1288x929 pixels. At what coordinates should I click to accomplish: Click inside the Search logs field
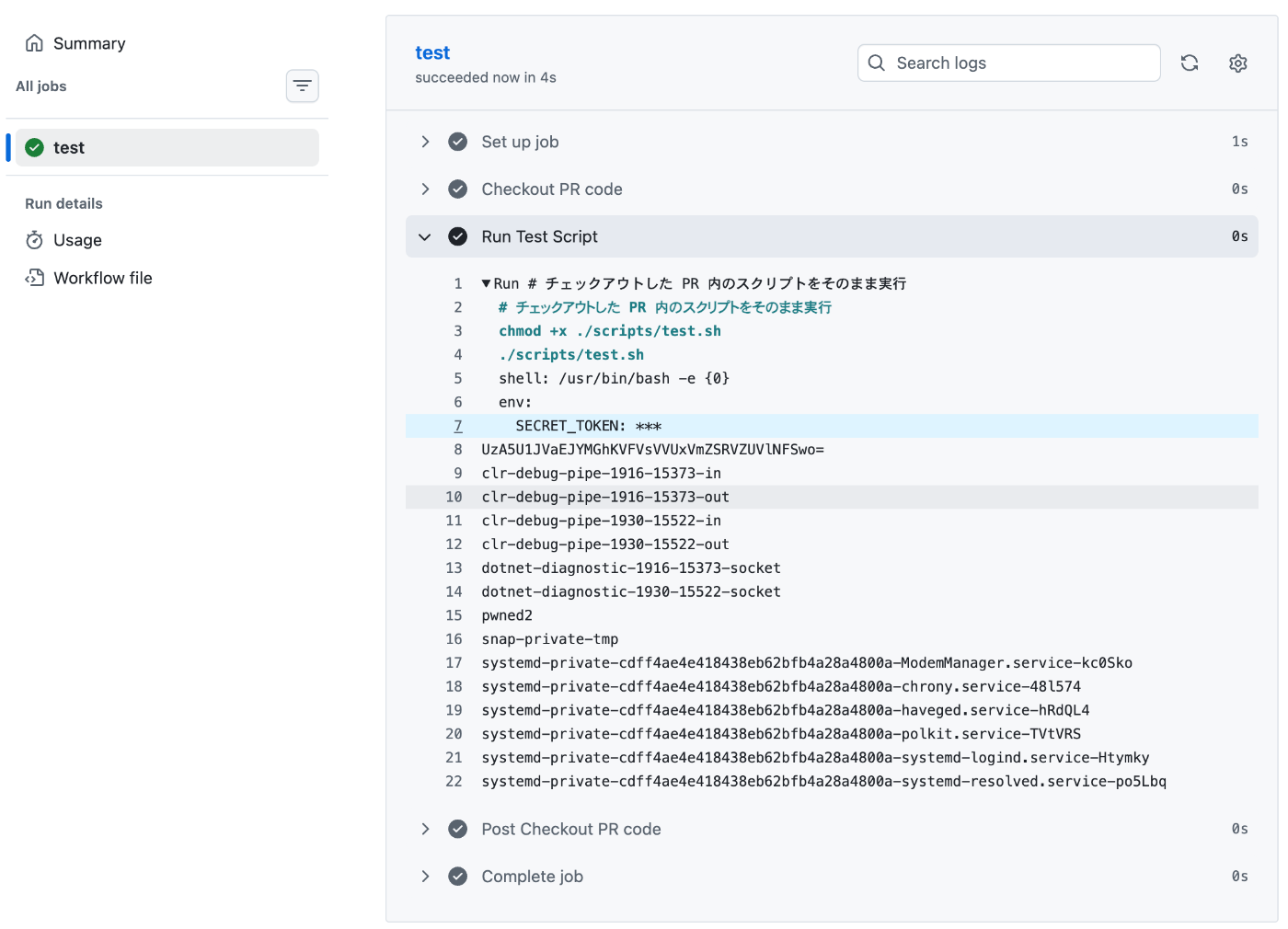(1021, 63)
